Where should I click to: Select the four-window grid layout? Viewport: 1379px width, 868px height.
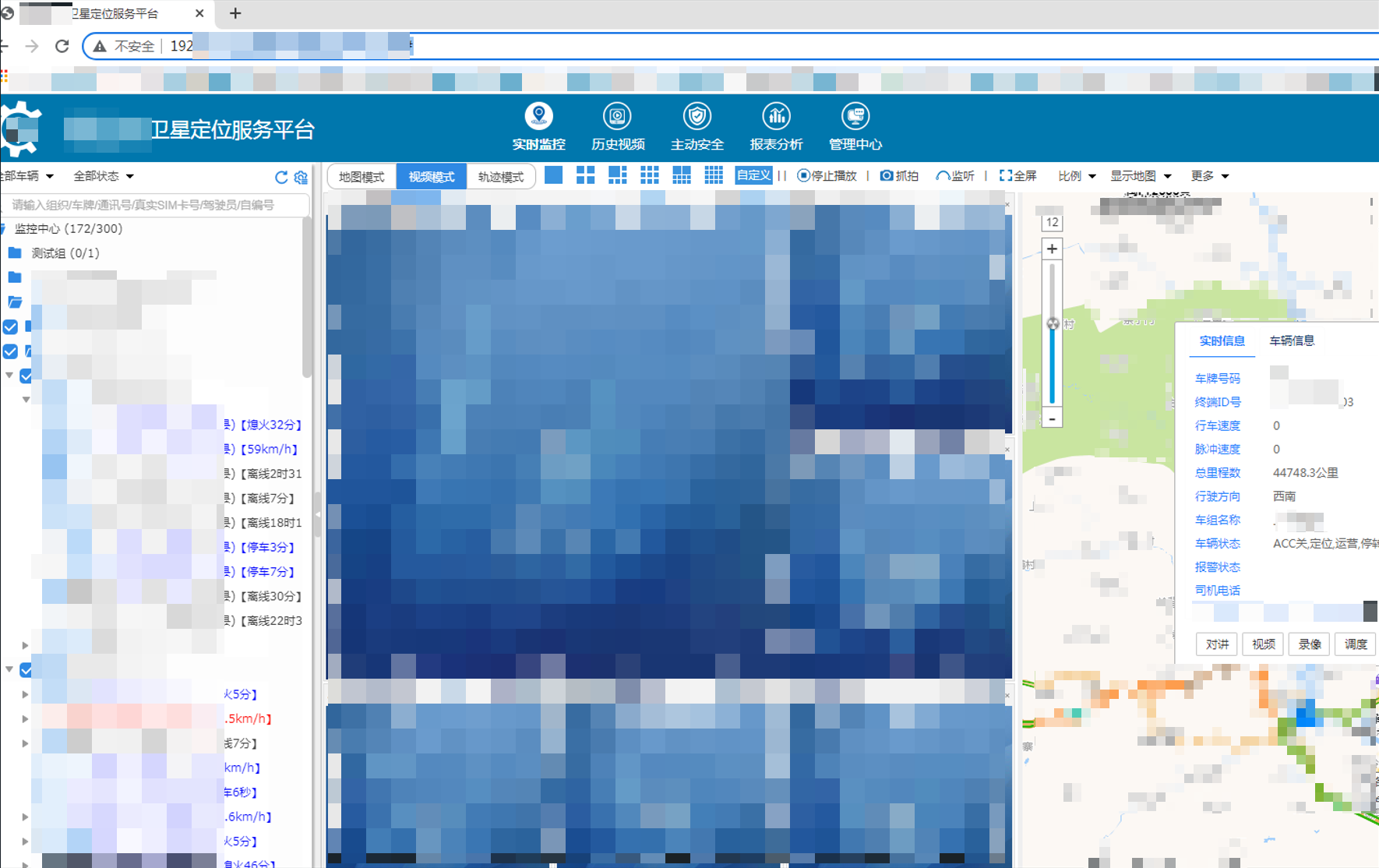tap(585, 175)
